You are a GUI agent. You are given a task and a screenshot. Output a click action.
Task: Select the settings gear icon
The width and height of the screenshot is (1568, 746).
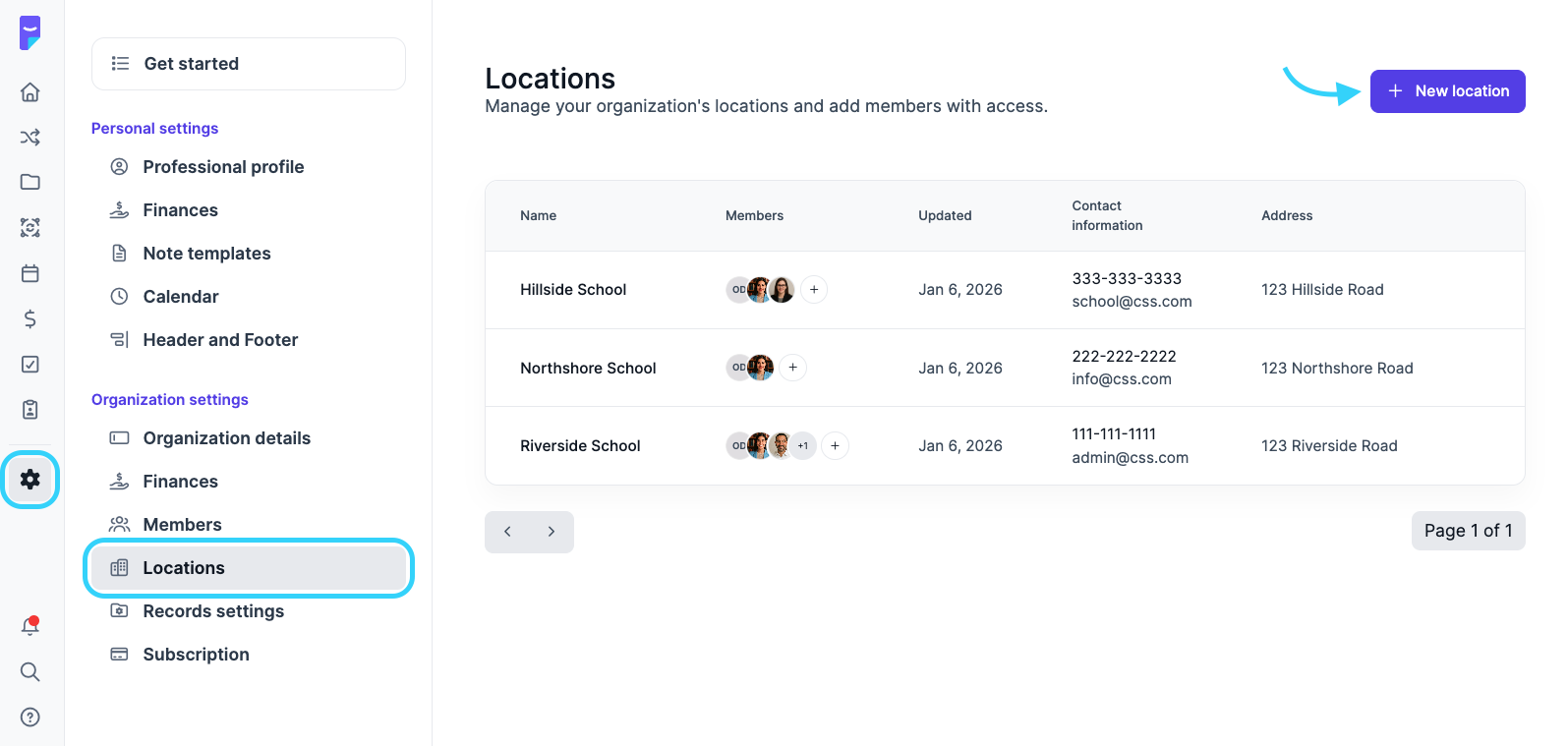[30, 479]
